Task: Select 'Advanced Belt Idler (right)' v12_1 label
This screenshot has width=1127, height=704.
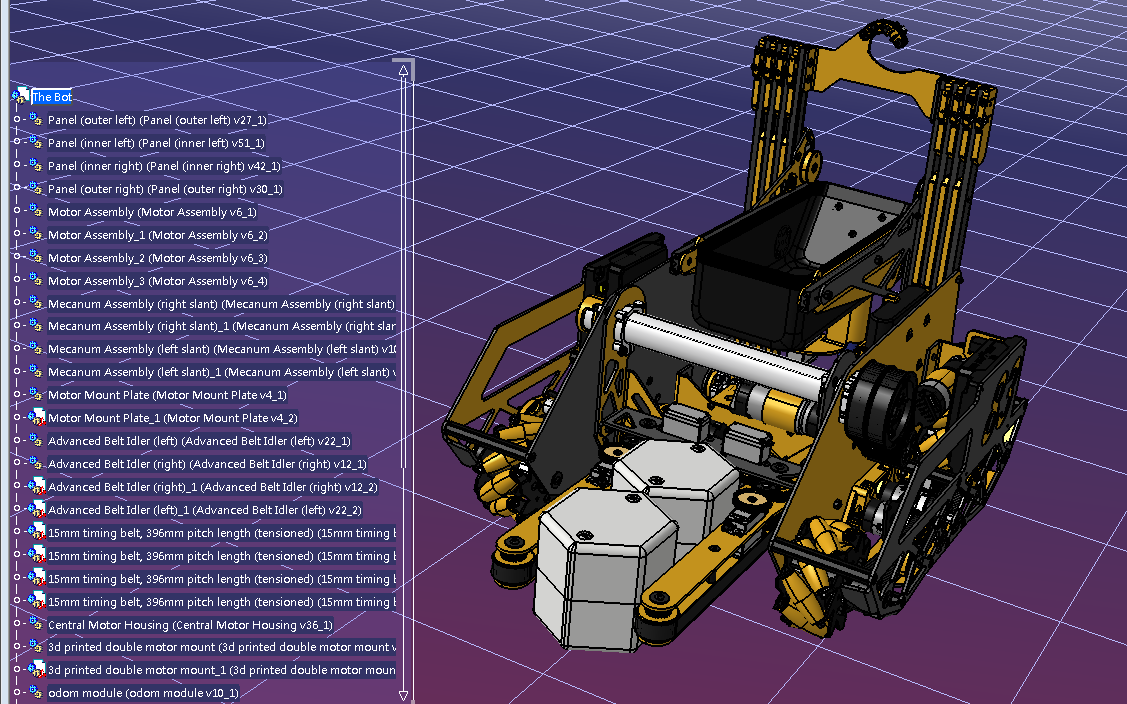Action: [207, 464]
